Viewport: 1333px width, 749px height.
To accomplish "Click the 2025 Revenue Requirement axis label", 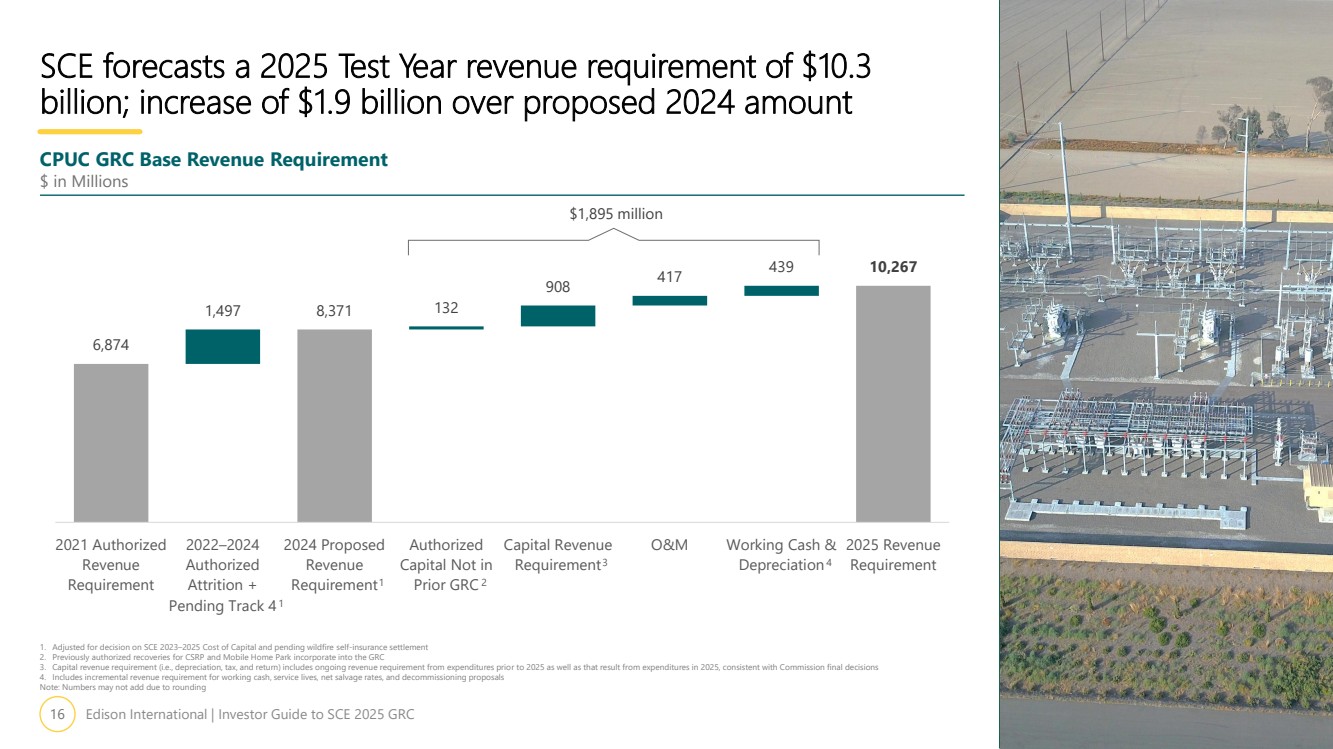I will click(x=893, y=555).
